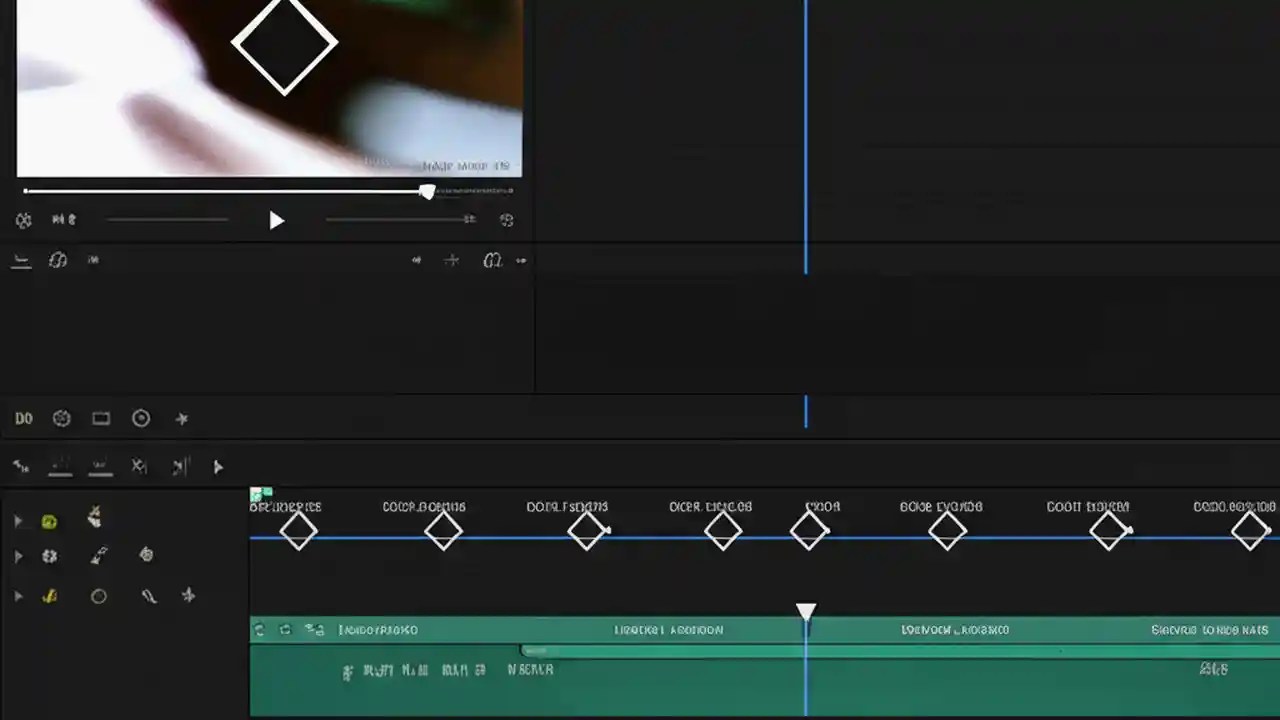Open the settings gear in the player controls
Image resolution: width=1280 pixels, height=720 pixels.
tap(23, 220)
